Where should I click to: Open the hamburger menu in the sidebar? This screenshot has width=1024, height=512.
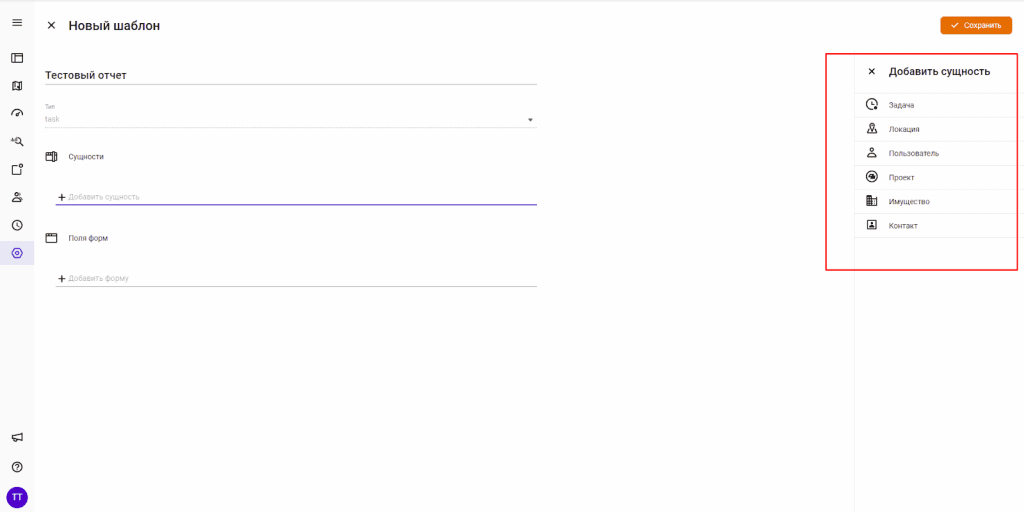pos(17,23)
